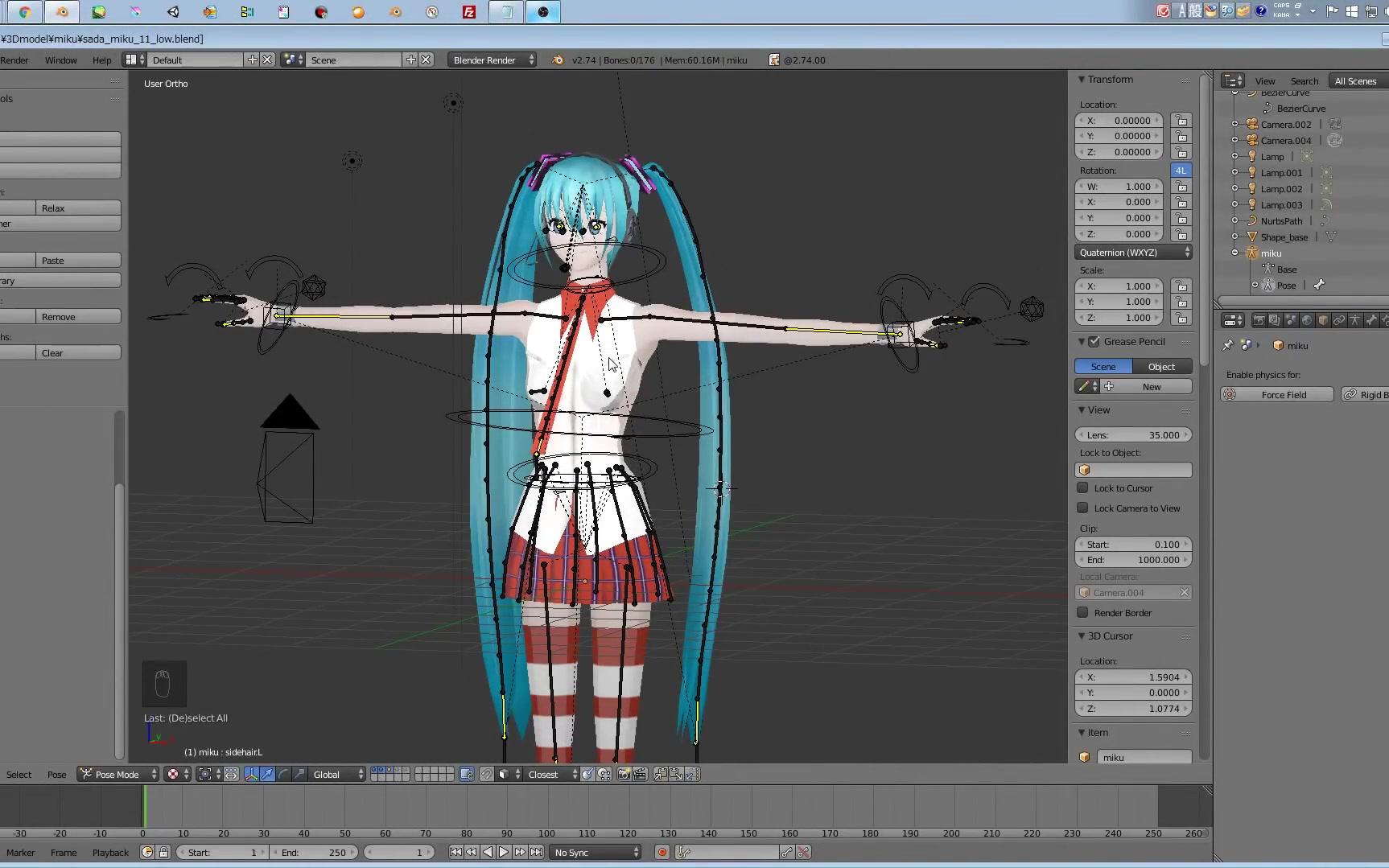Adjust 3D Cursor X 1.5904 field

point(1133,677)
